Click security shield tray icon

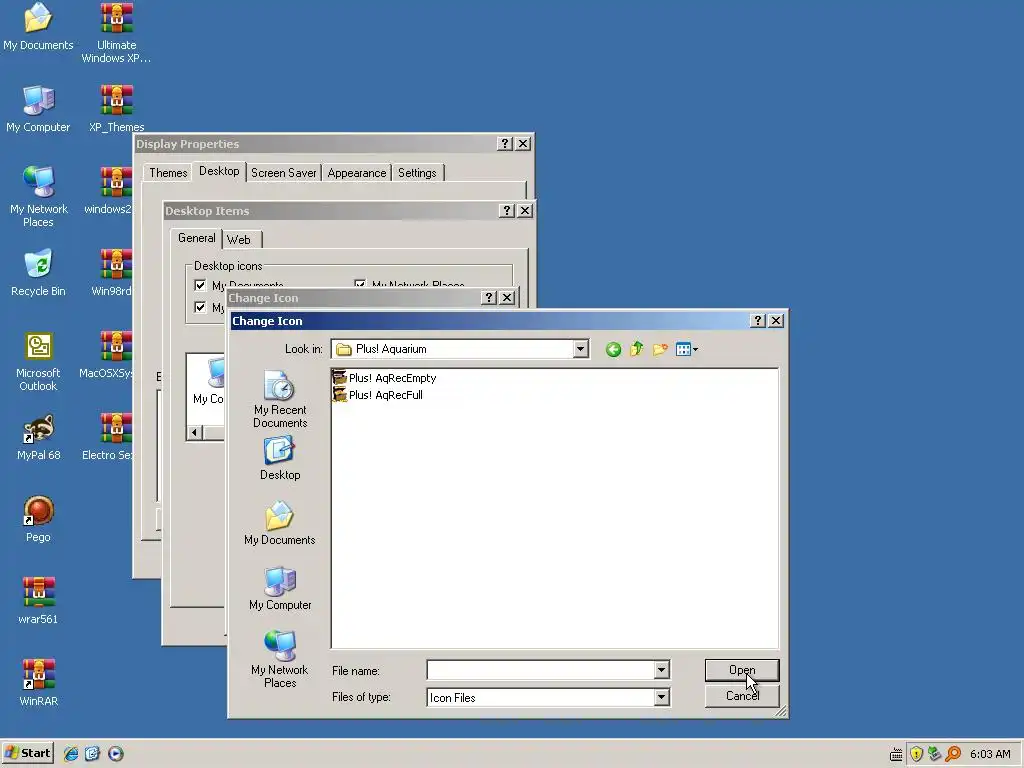click(916, 754)
